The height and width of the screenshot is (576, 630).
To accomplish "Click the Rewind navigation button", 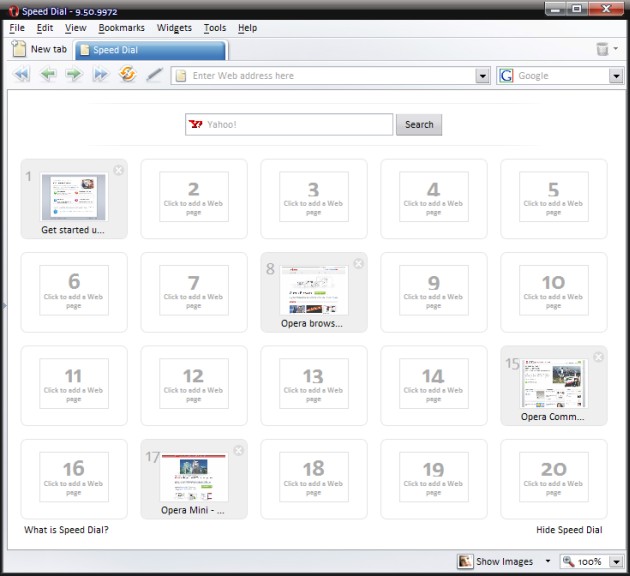I will point(22,74).
